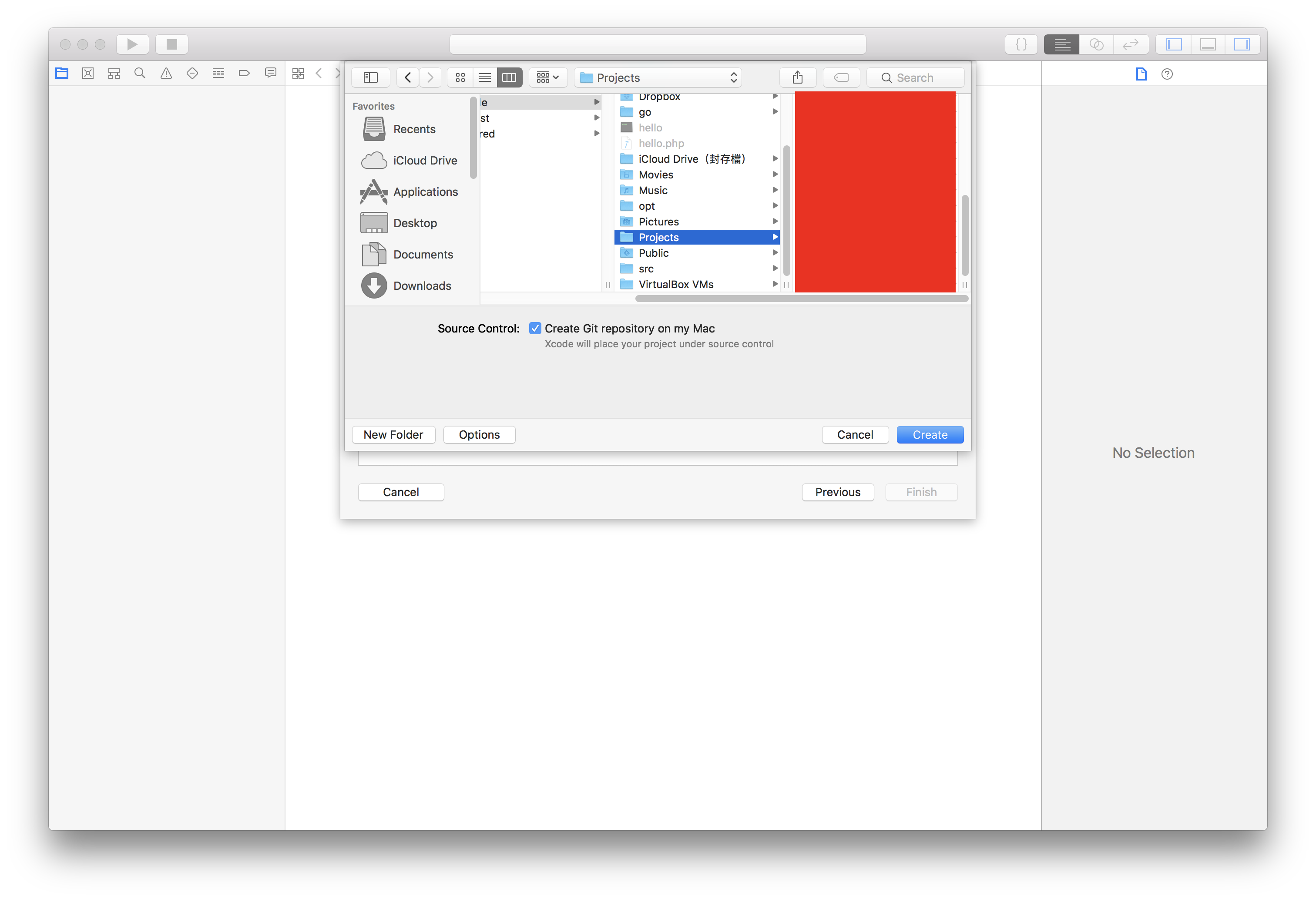The width and height of the screenshot is (1316, 900).
Task: Click the Stop button in toolbar
Action: click(171, 44)
